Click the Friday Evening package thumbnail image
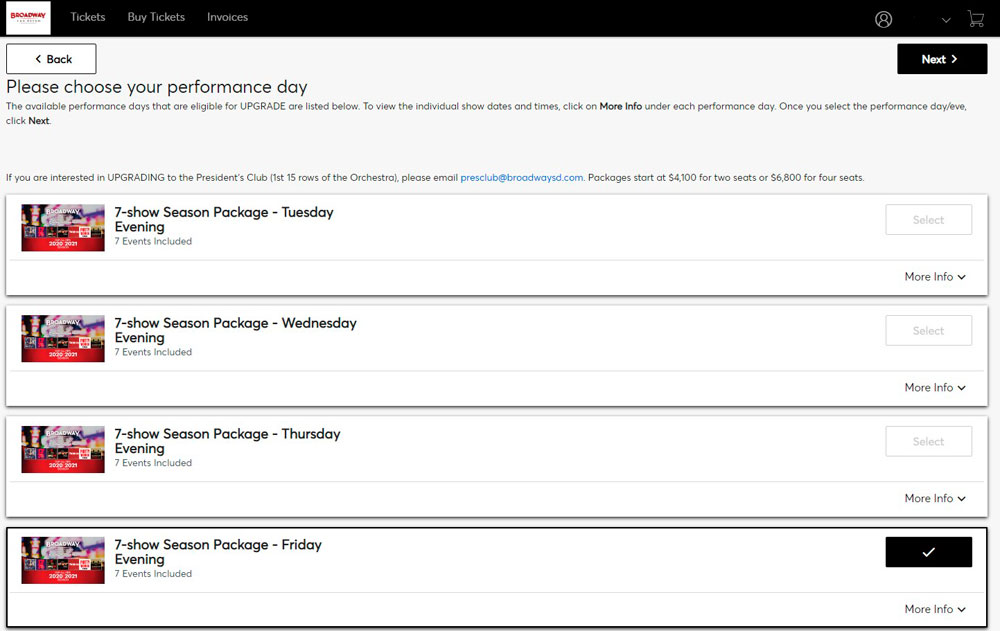Viewport: 1000px width, 631px height. pyautogui.click(x=62, y=559)
